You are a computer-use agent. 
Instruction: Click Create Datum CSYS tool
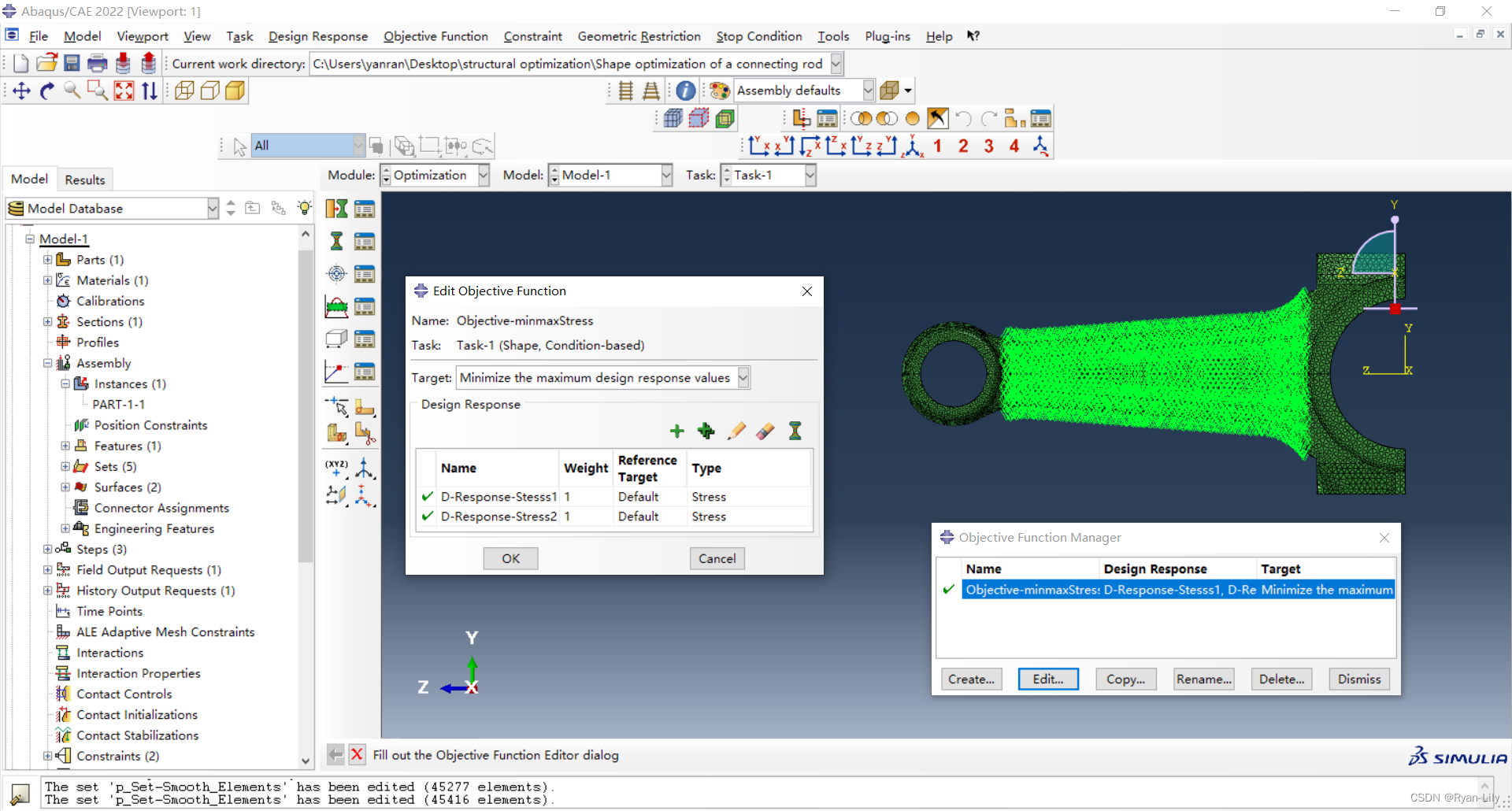[364, 468]
